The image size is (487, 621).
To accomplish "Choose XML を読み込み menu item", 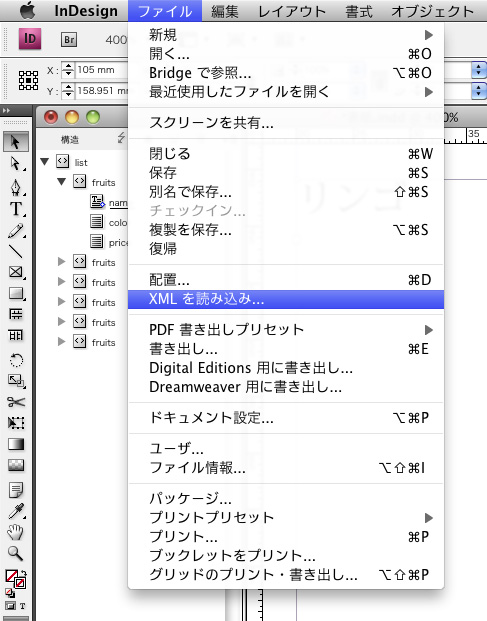I will pyautogui.click(x=286, y=299).
